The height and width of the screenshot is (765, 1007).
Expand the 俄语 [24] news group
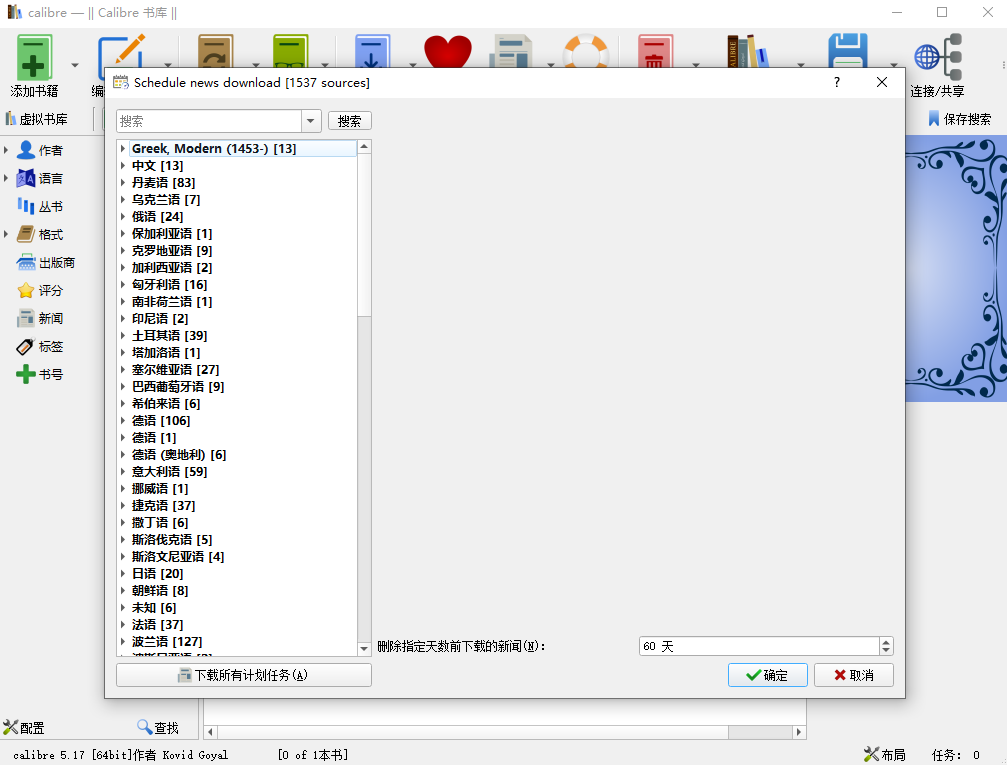coord(123,216)
